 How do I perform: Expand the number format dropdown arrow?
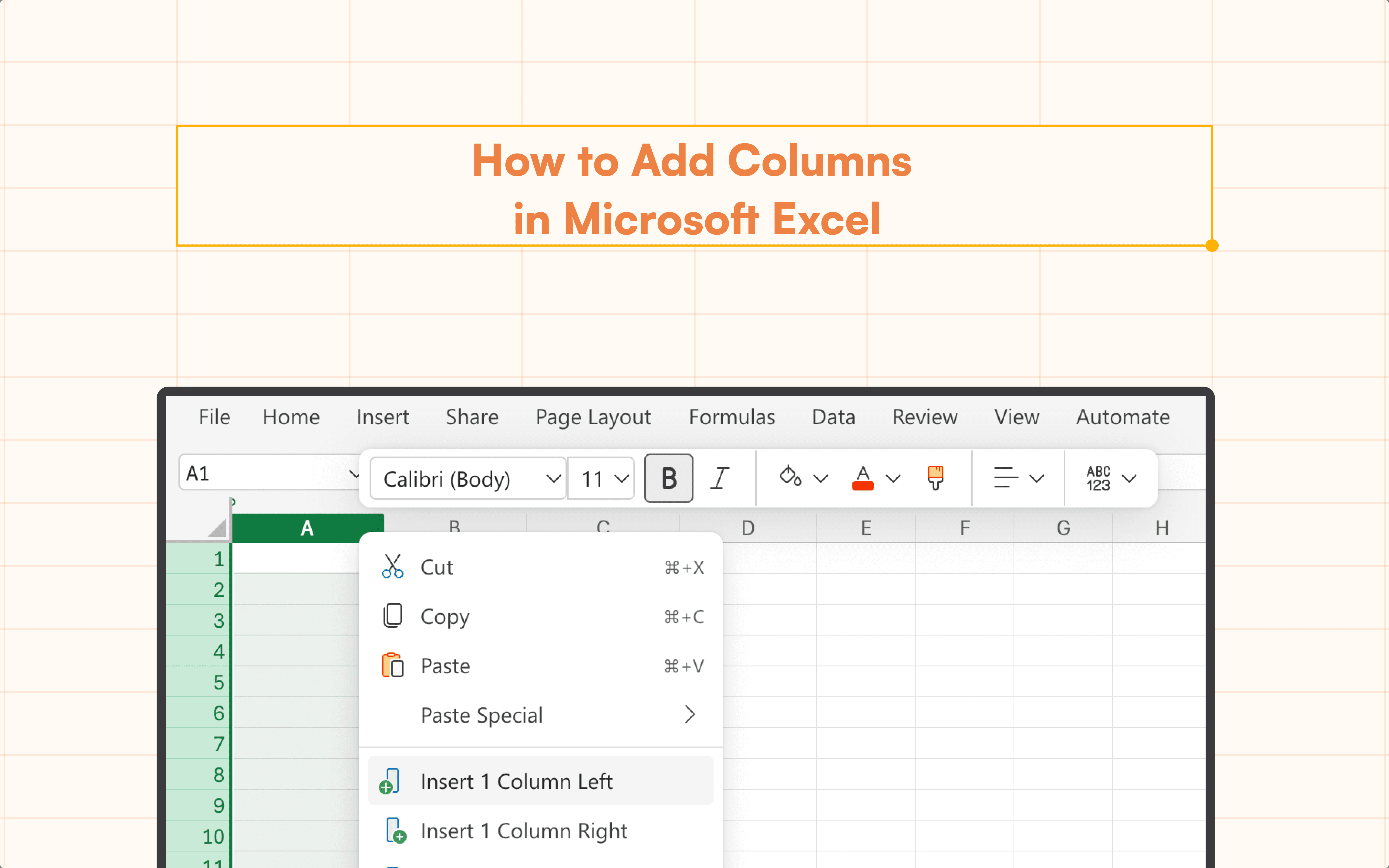click(1129, 478)
